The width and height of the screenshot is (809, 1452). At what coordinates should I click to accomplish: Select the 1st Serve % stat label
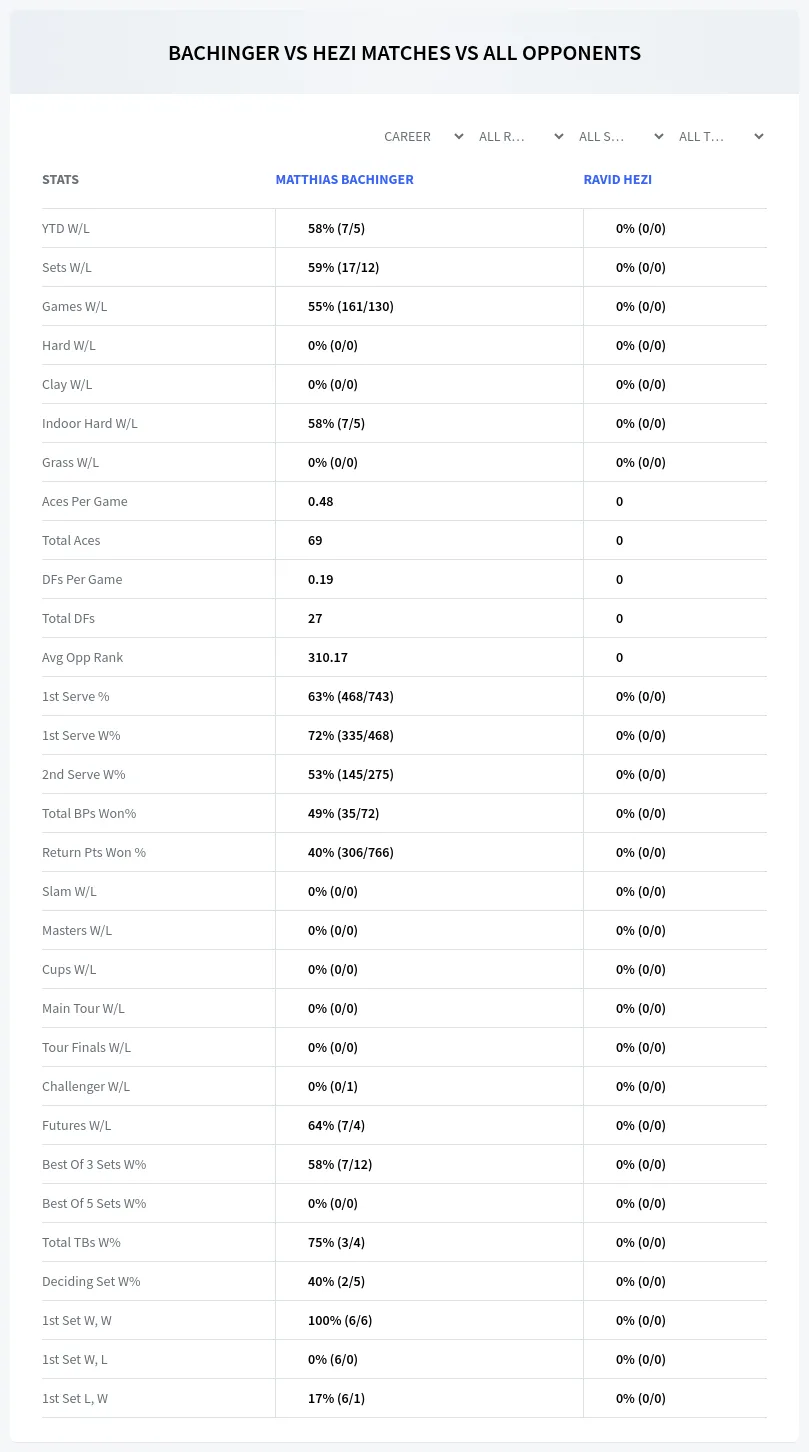pyautogui.click(x=76, y=696)
